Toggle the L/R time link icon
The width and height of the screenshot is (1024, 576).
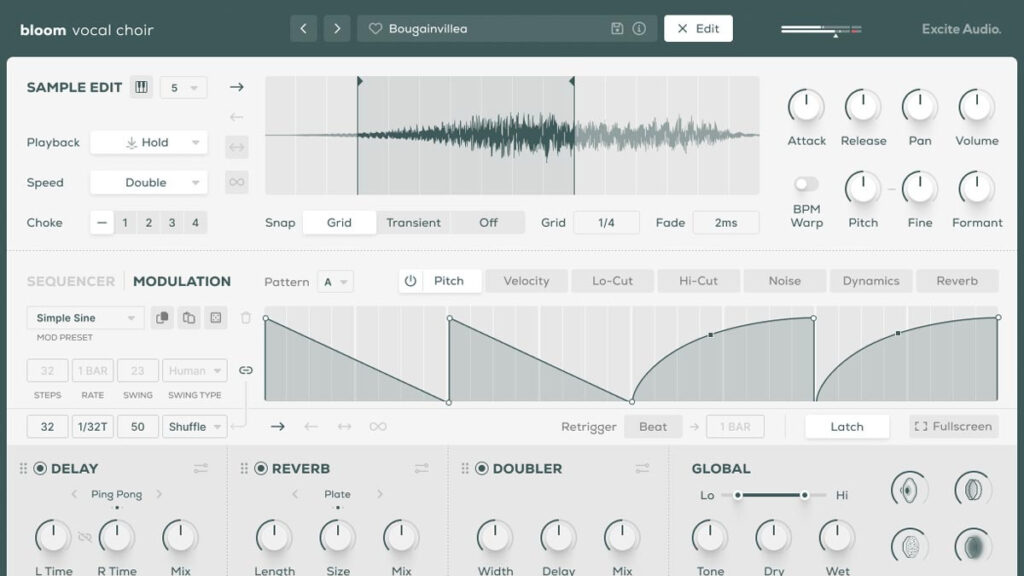coord(85,537)
